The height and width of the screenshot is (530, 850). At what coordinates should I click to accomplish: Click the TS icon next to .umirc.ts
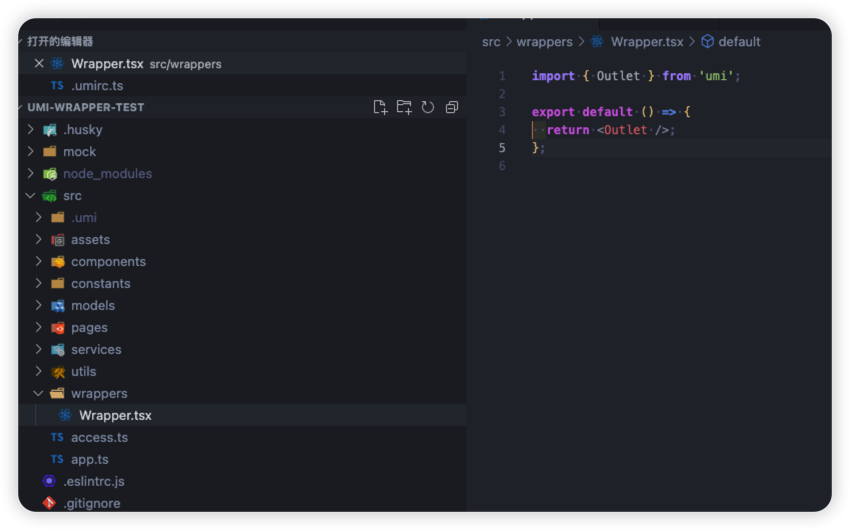point(57,86)
